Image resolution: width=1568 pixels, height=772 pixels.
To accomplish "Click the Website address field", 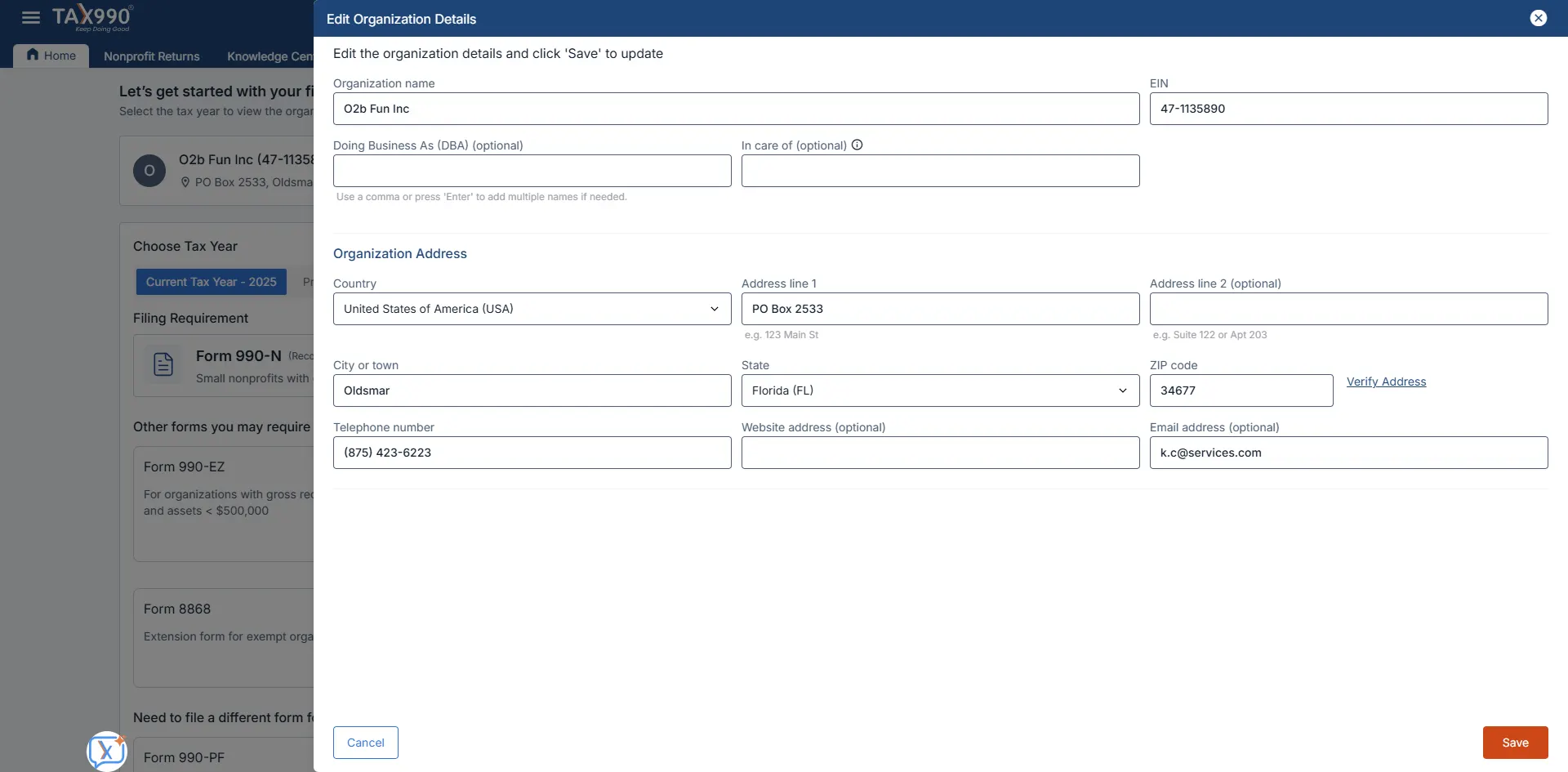I will [940, 452].
